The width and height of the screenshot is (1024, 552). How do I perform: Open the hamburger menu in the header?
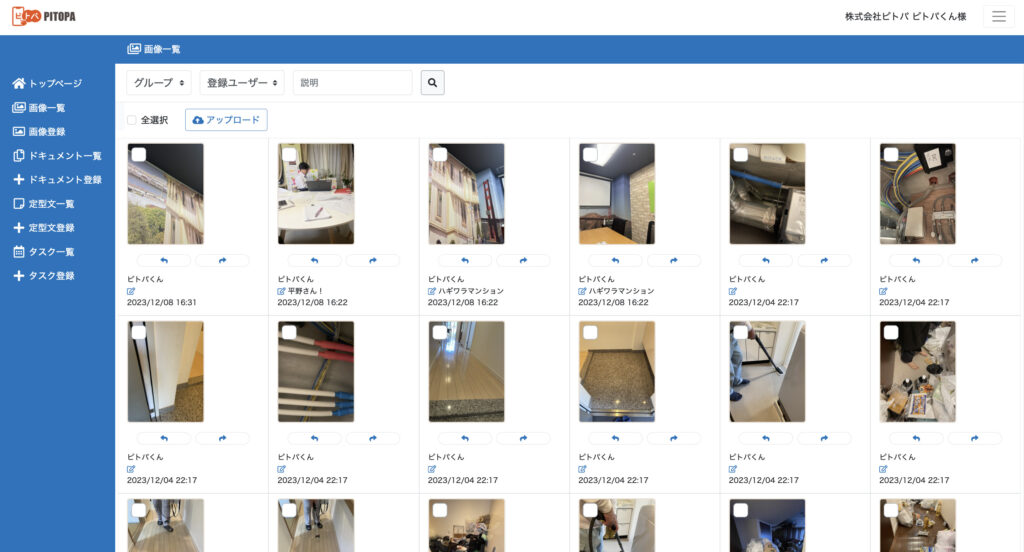click(x=999, y=16)
